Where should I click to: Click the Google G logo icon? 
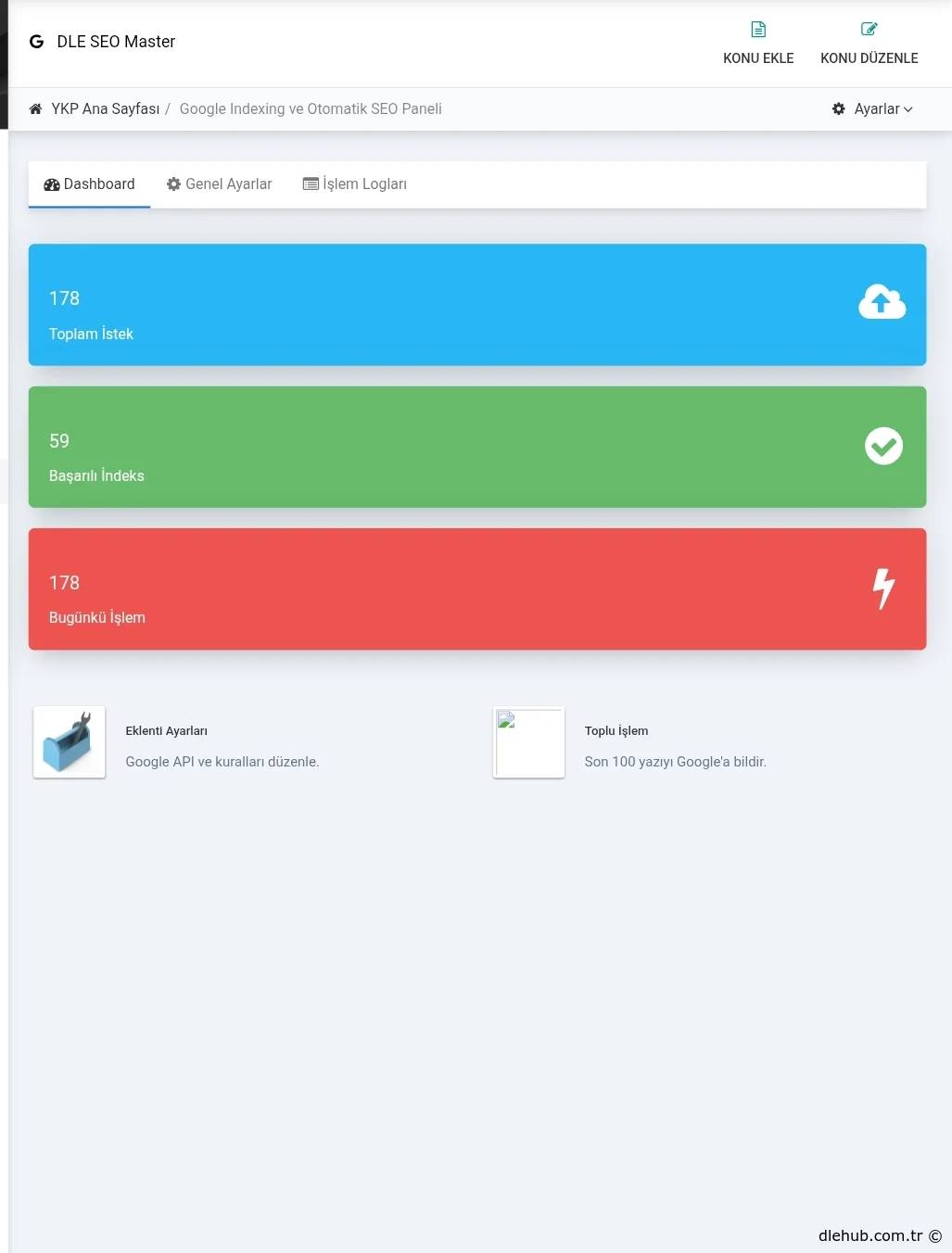pos(36,42)
